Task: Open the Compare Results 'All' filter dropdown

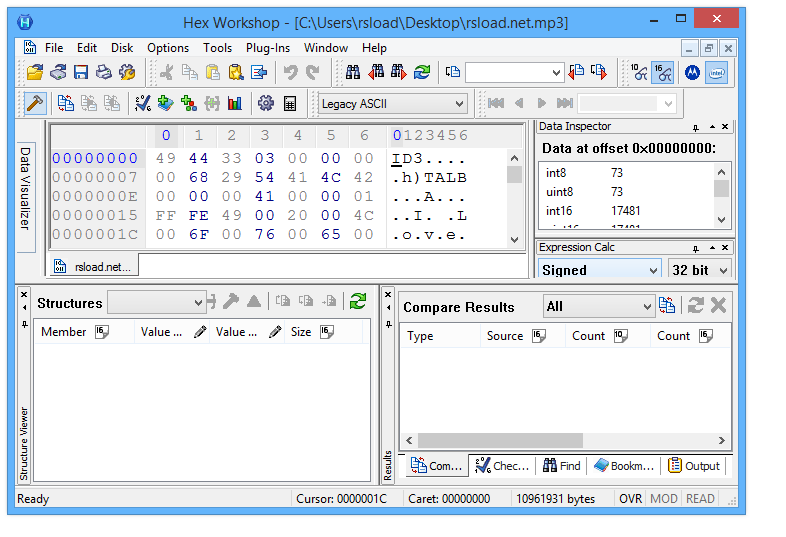Action: [x=598, y=307]
